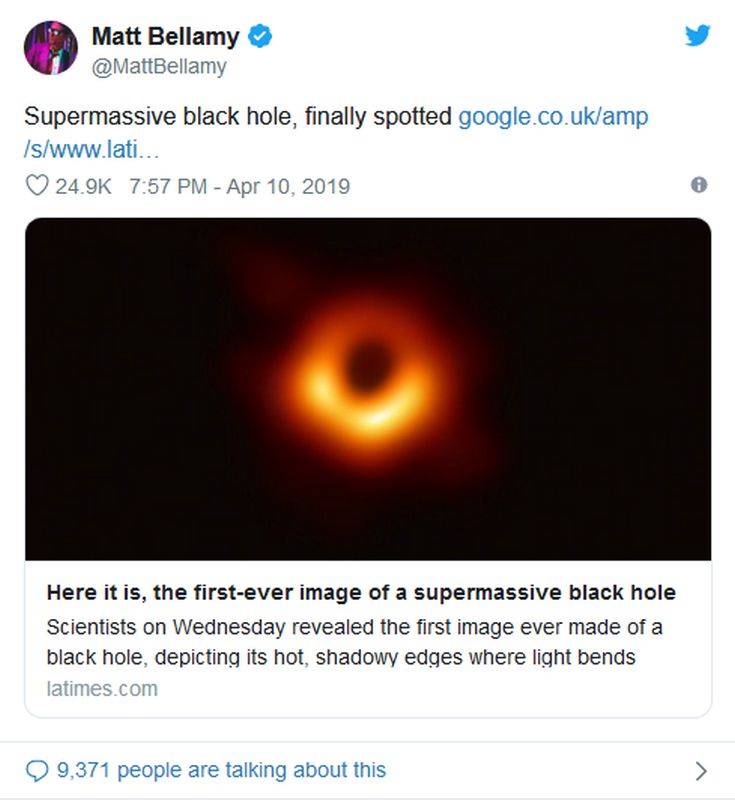Open Matt Bellamy's profile avatar
This screenshot has height=804, width=735.
pos(50,48)
